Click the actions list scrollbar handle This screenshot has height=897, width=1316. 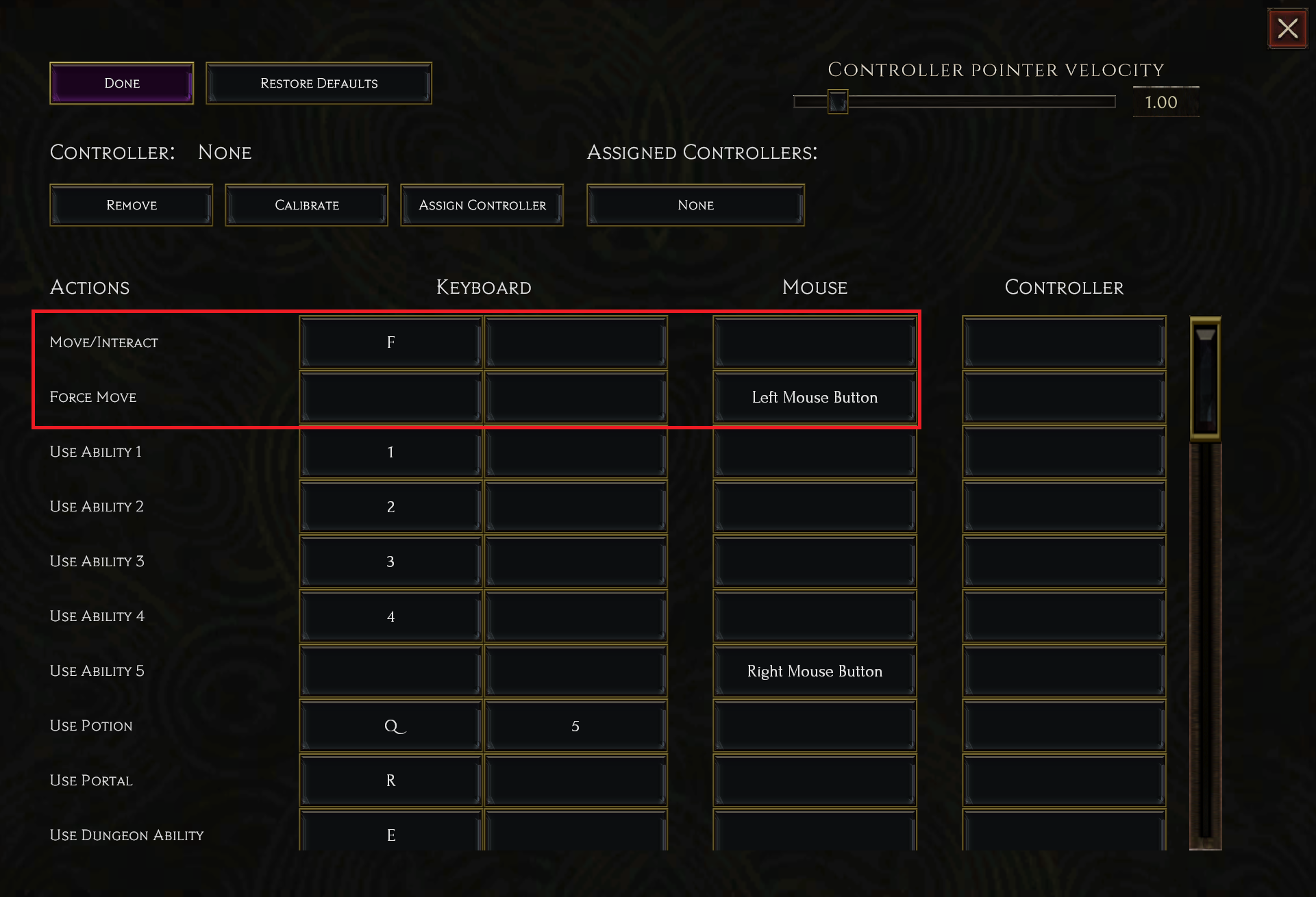(x=1205, y=377)
